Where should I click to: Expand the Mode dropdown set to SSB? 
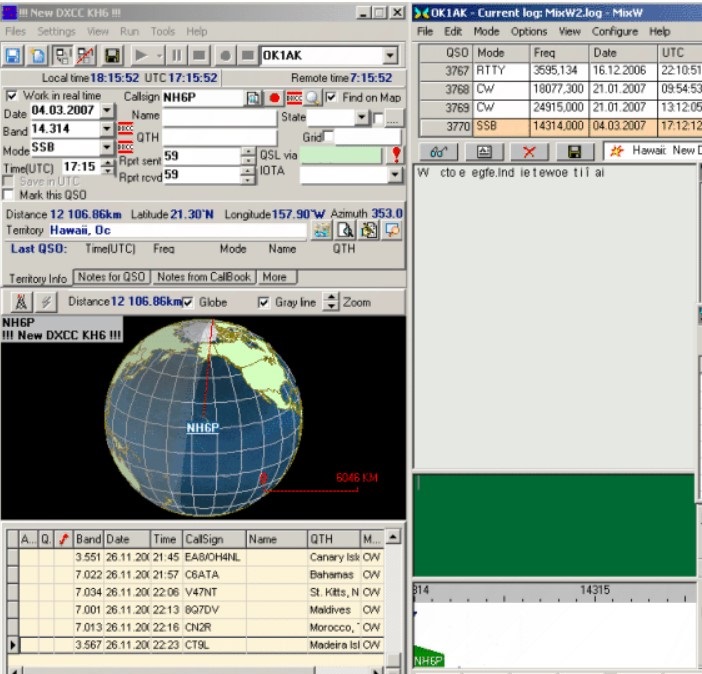[107, 148]
